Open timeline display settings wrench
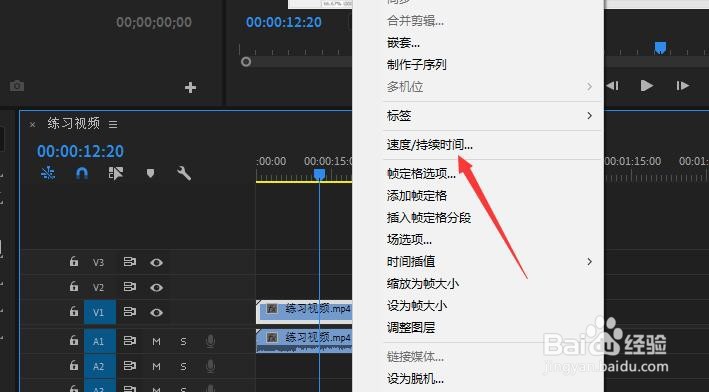 [184, 173]
